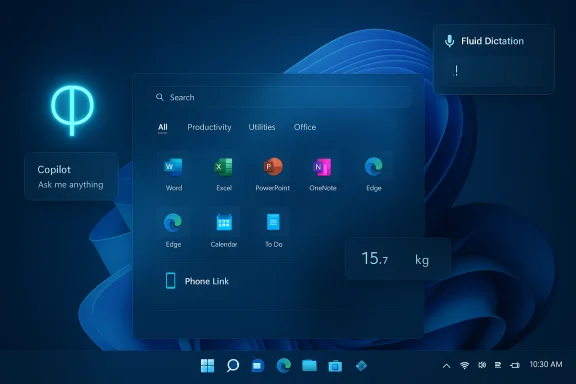Click the magnifier icon in Search bar
Screen dimensions: 576x384
[x=159, y=97]
